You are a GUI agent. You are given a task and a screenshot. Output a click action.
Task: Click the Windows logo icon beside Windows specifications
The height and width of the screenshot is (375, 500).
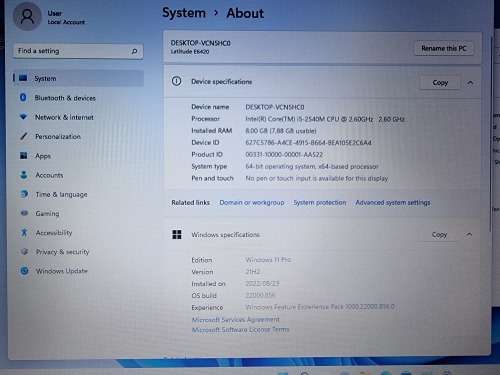177,234
